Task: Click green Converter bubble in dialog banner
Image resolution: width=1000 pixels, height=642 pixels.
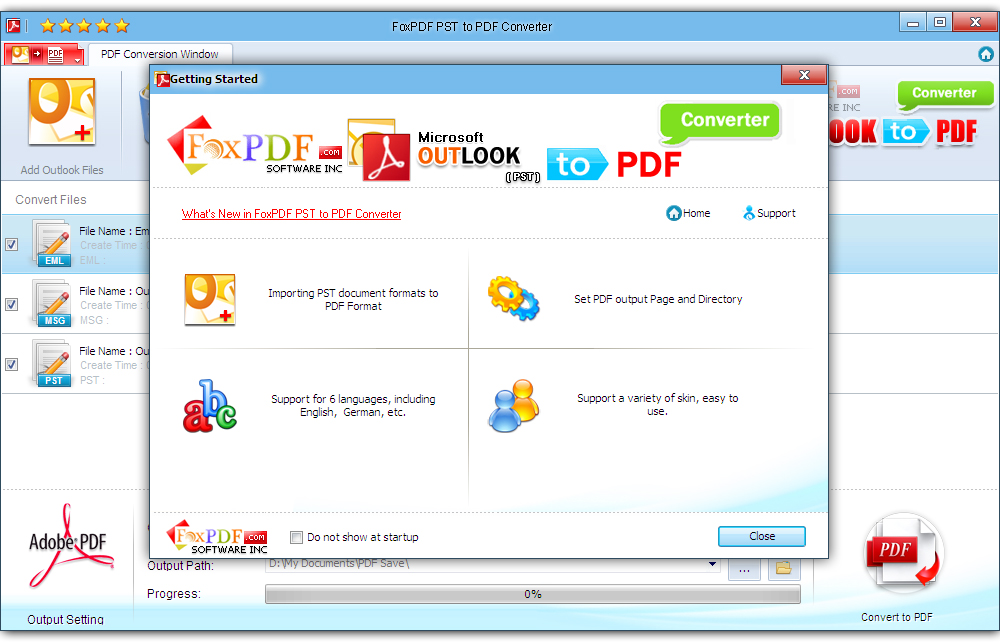Action: pyautogui.click(x=721, y=121)
